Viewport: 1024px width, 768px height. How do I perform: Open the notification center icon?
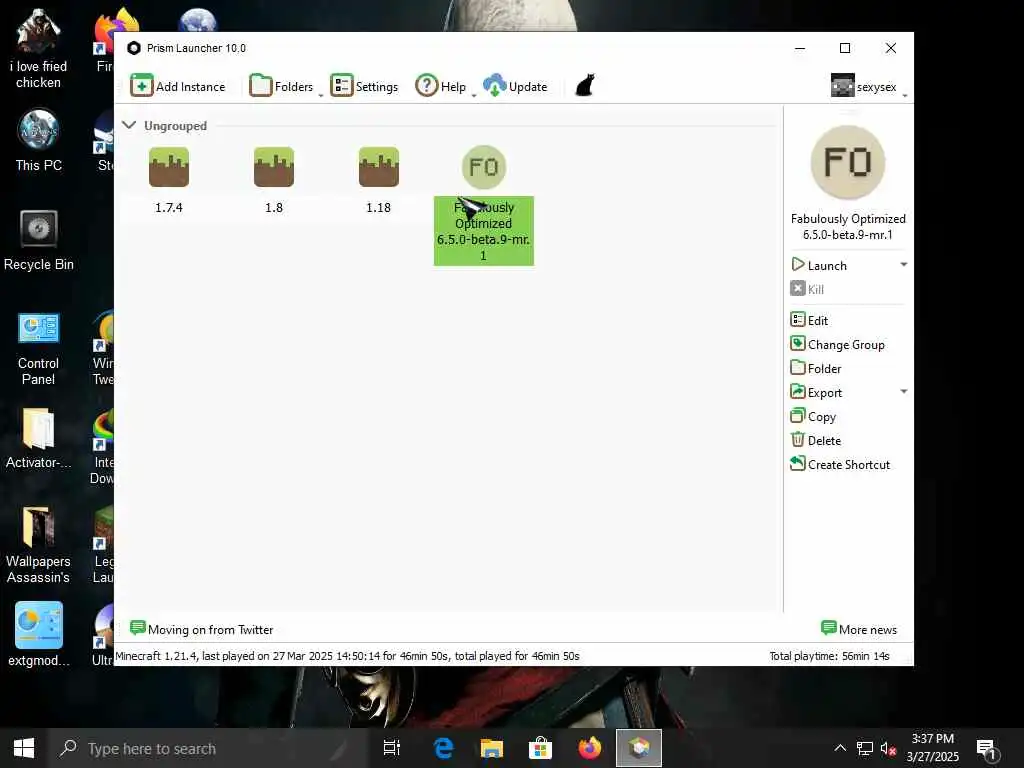click(x=987, y=750)
